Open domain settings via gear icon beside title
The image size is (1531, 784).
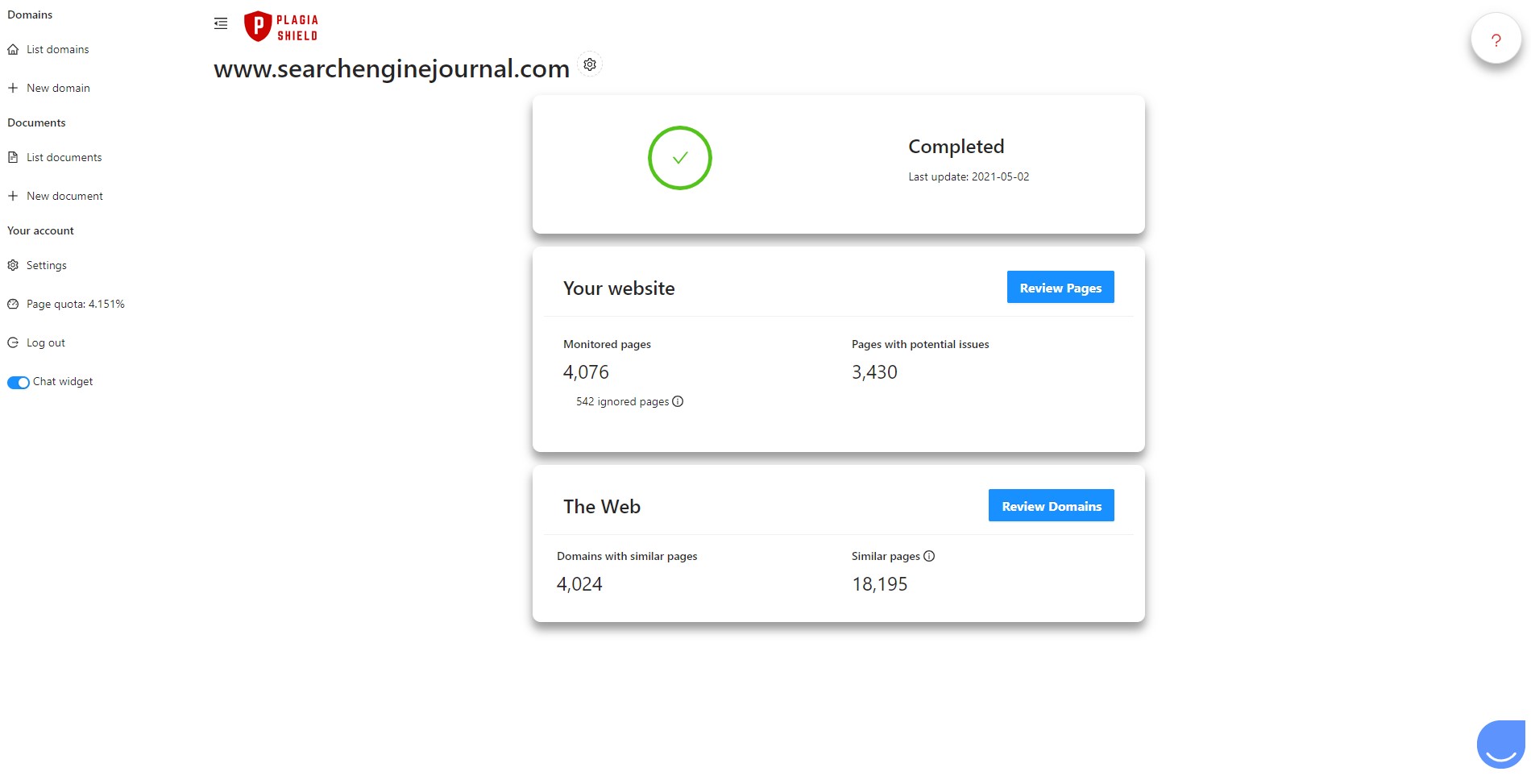590,64
